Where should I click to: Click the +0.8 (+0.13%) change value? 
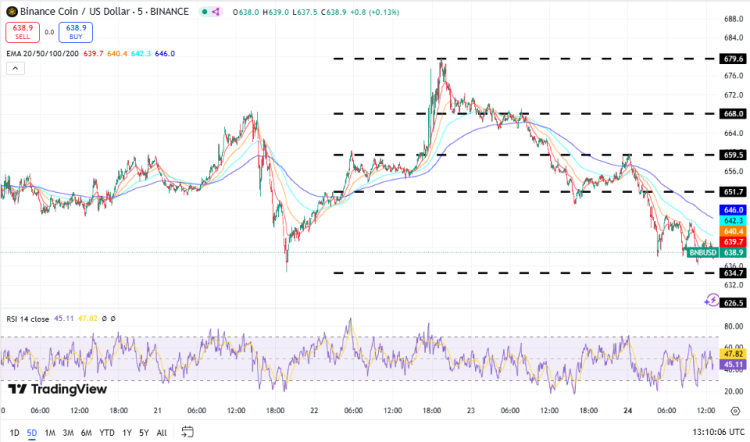(375, 12)
